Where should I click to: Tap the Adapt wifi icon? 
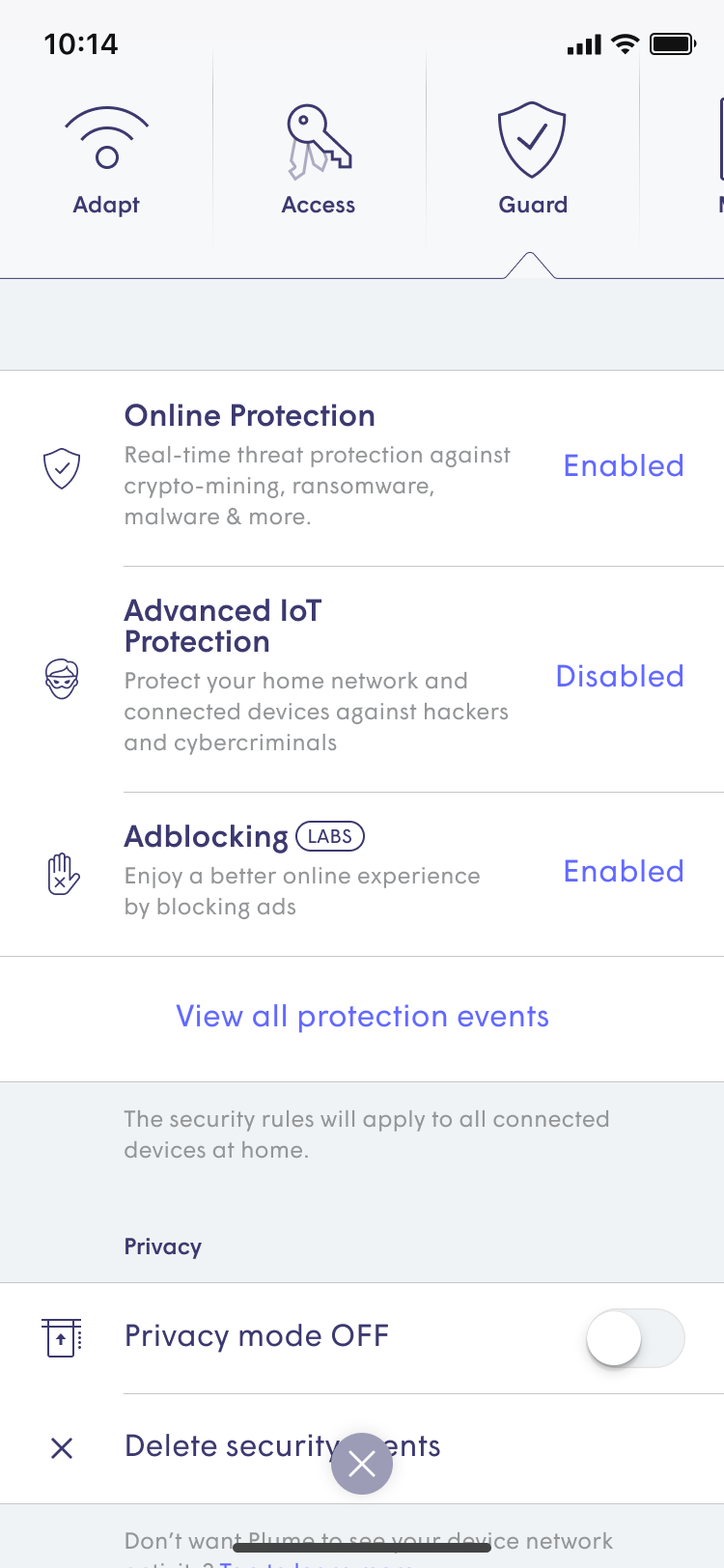click(x=106, y=138)
